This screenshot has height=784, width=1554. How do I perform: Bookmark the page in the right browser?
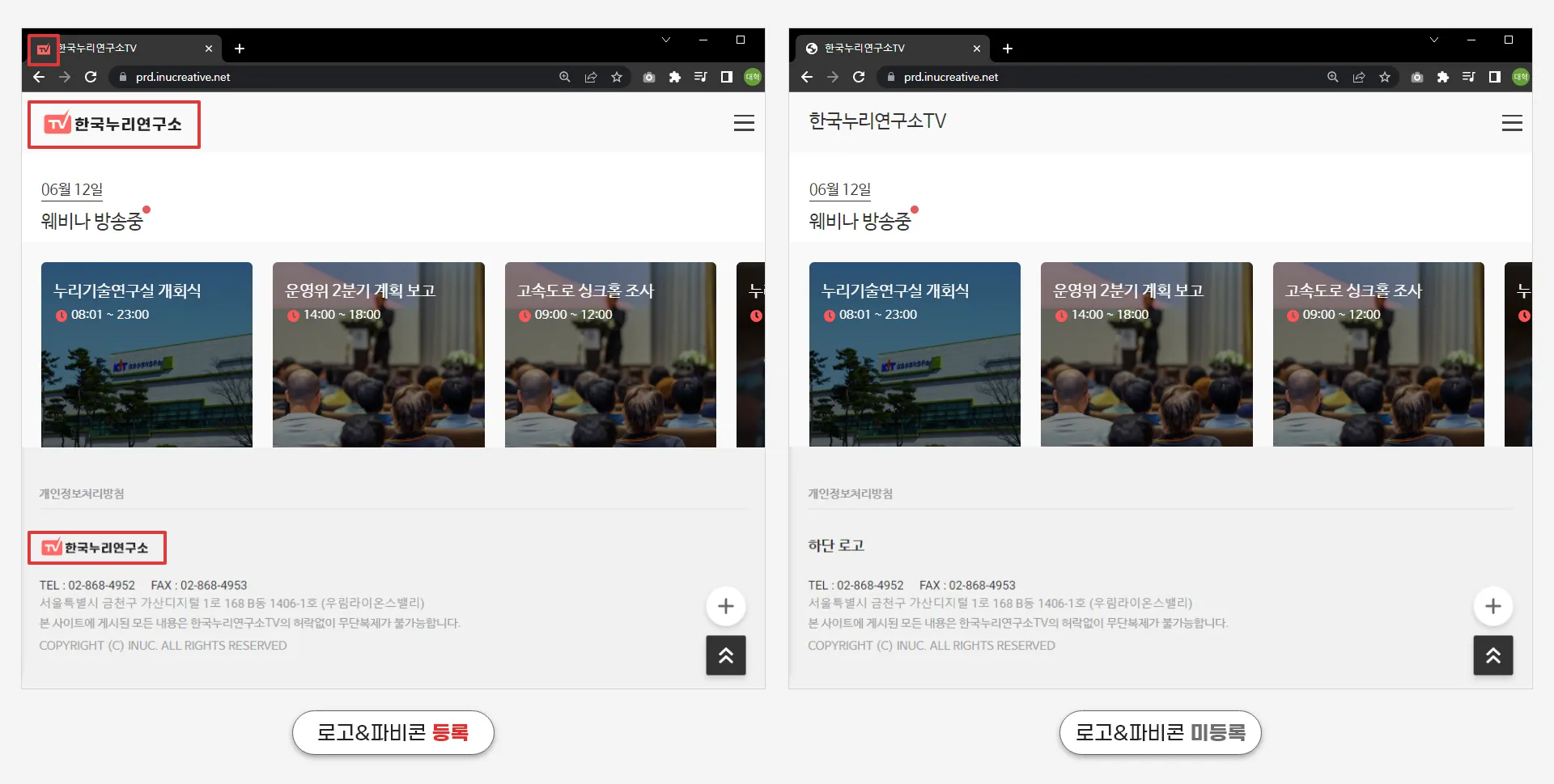pos(1385,77)
